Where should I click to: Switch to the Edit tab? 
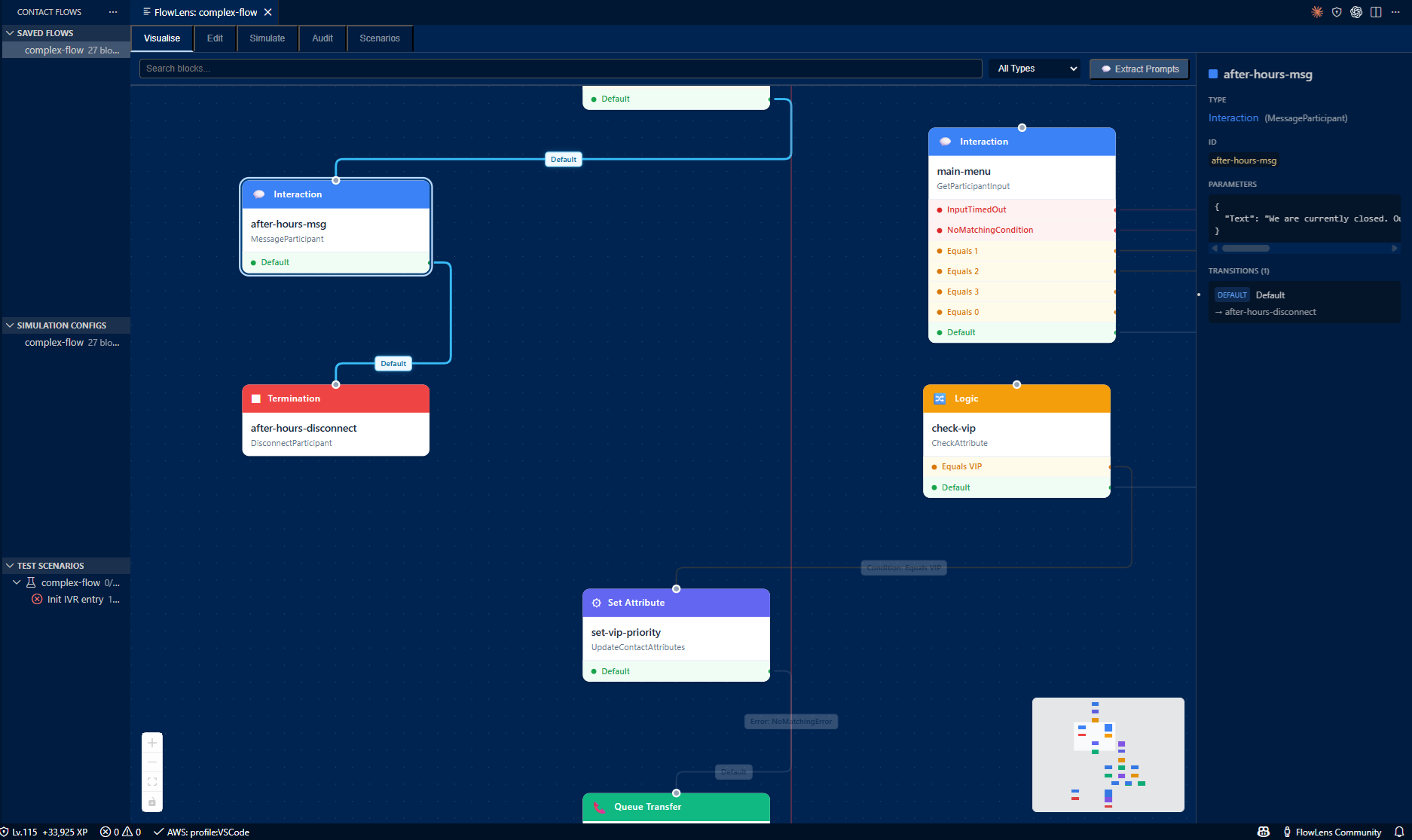(x=215, y=38)
